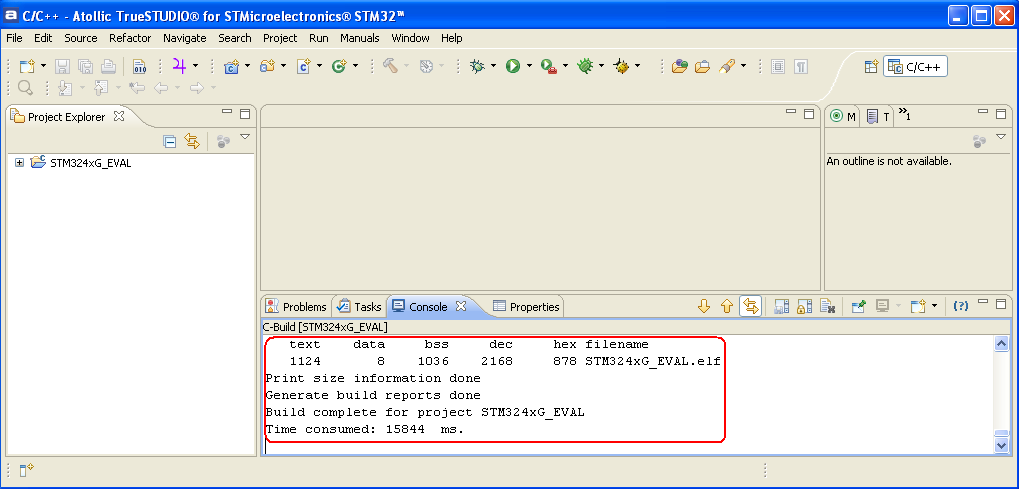
Task: Click the magnifier search icon in second toolbar row
Action: [x=25, y=87]
